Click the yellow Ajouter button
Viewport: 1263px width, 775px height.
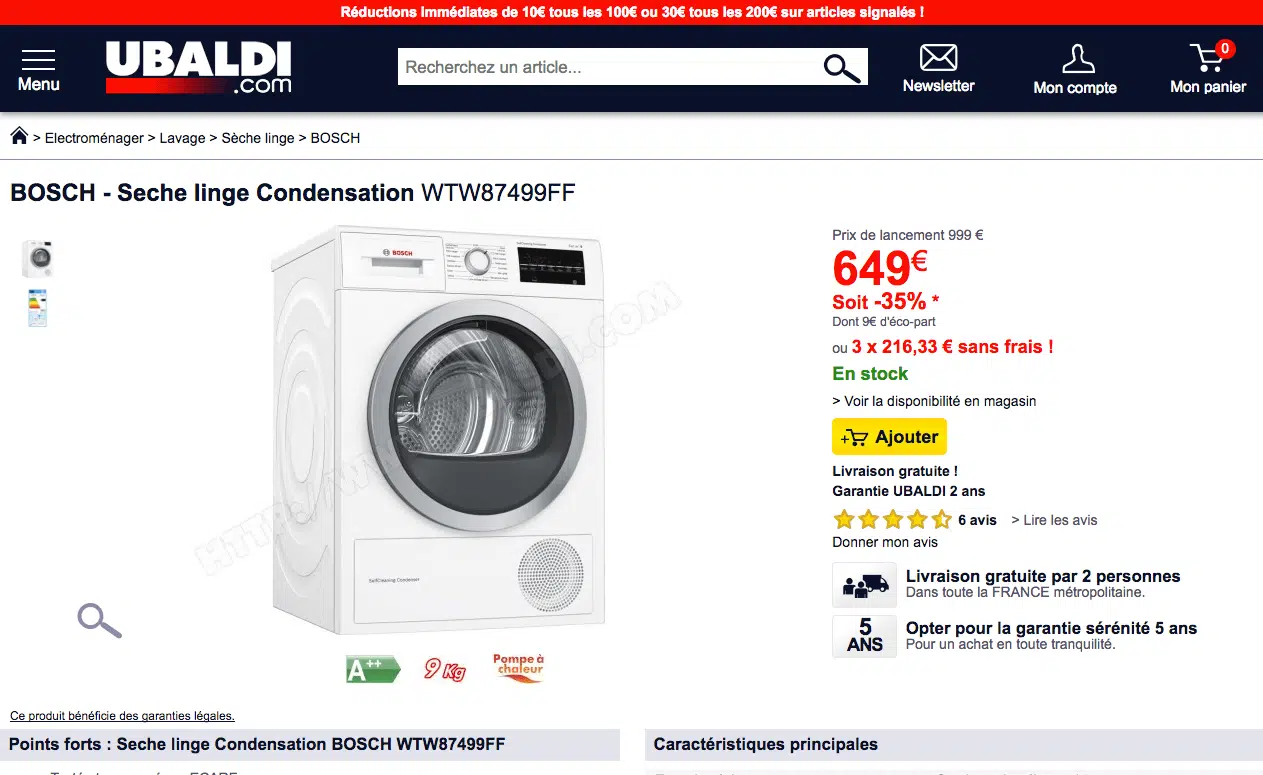[889, 437]
